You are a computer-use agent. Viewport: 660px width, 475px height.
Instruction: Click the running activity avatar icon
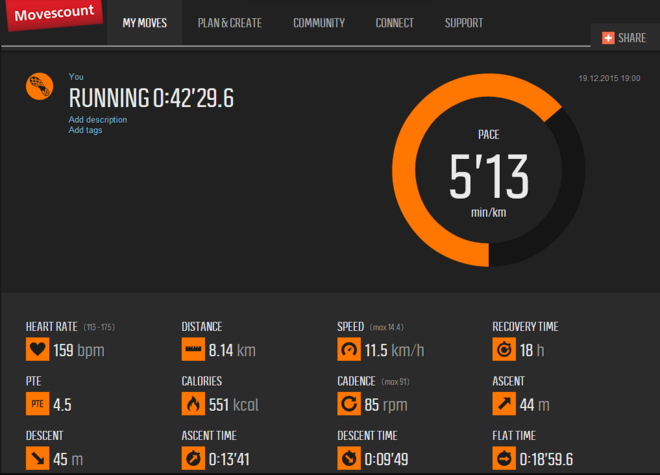tap(39, 86)
